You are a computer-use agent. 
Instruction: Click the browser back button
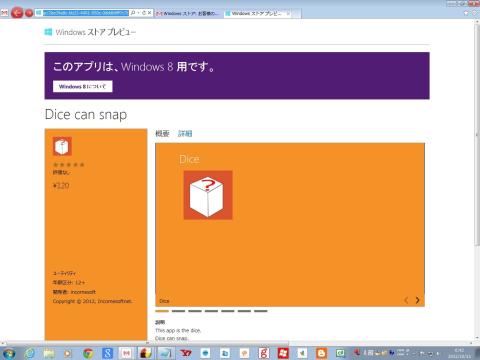point(17,13)
